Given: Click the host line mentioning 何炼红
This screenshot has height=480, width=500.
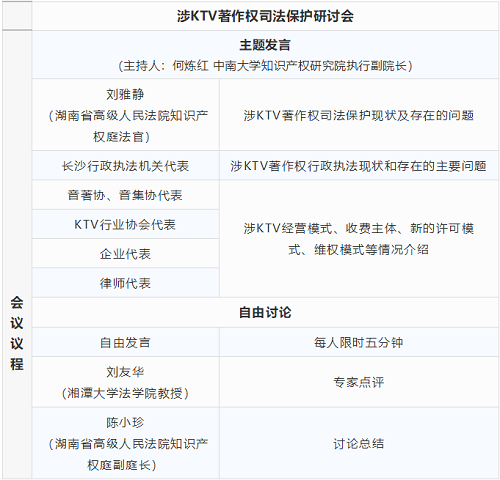Looking at the screenshot, I should point(265,66).
